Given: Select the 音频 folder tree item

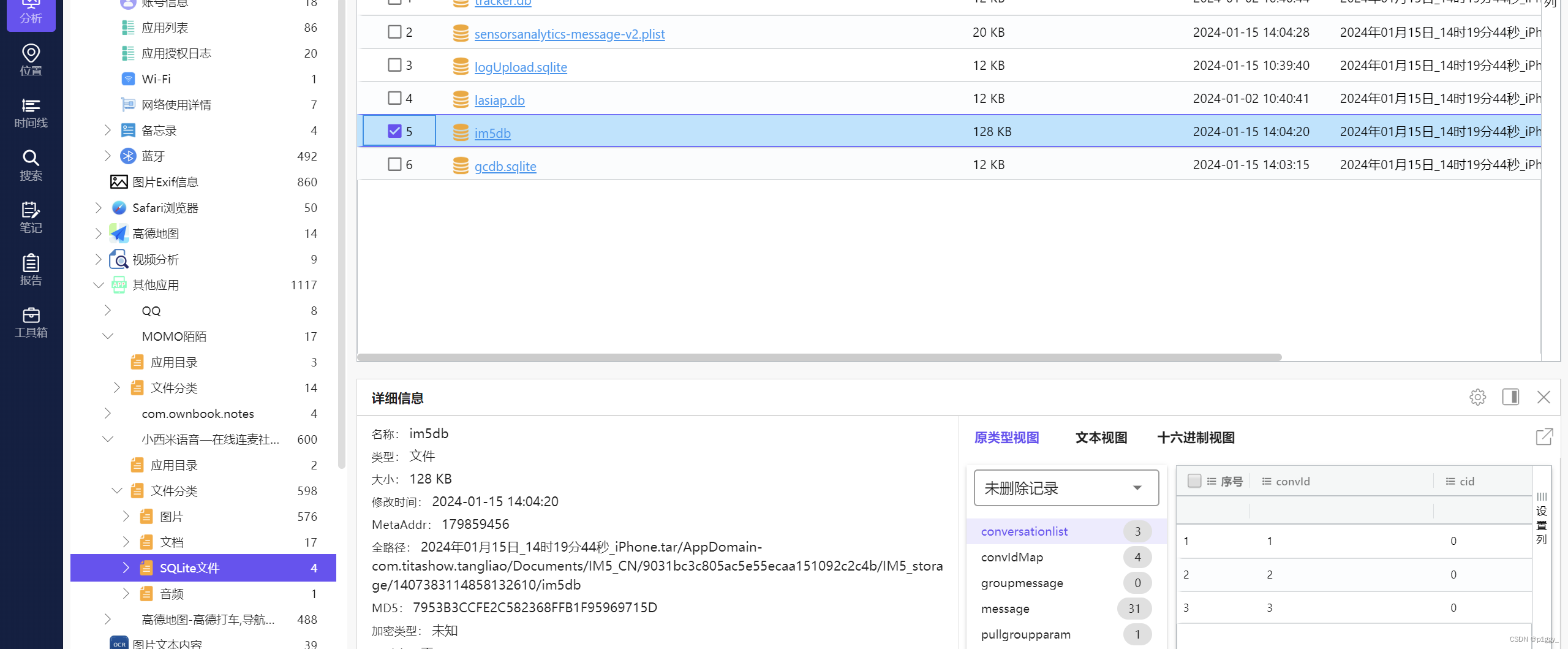Looking at the screenshot, I should [x=203, y=594].
